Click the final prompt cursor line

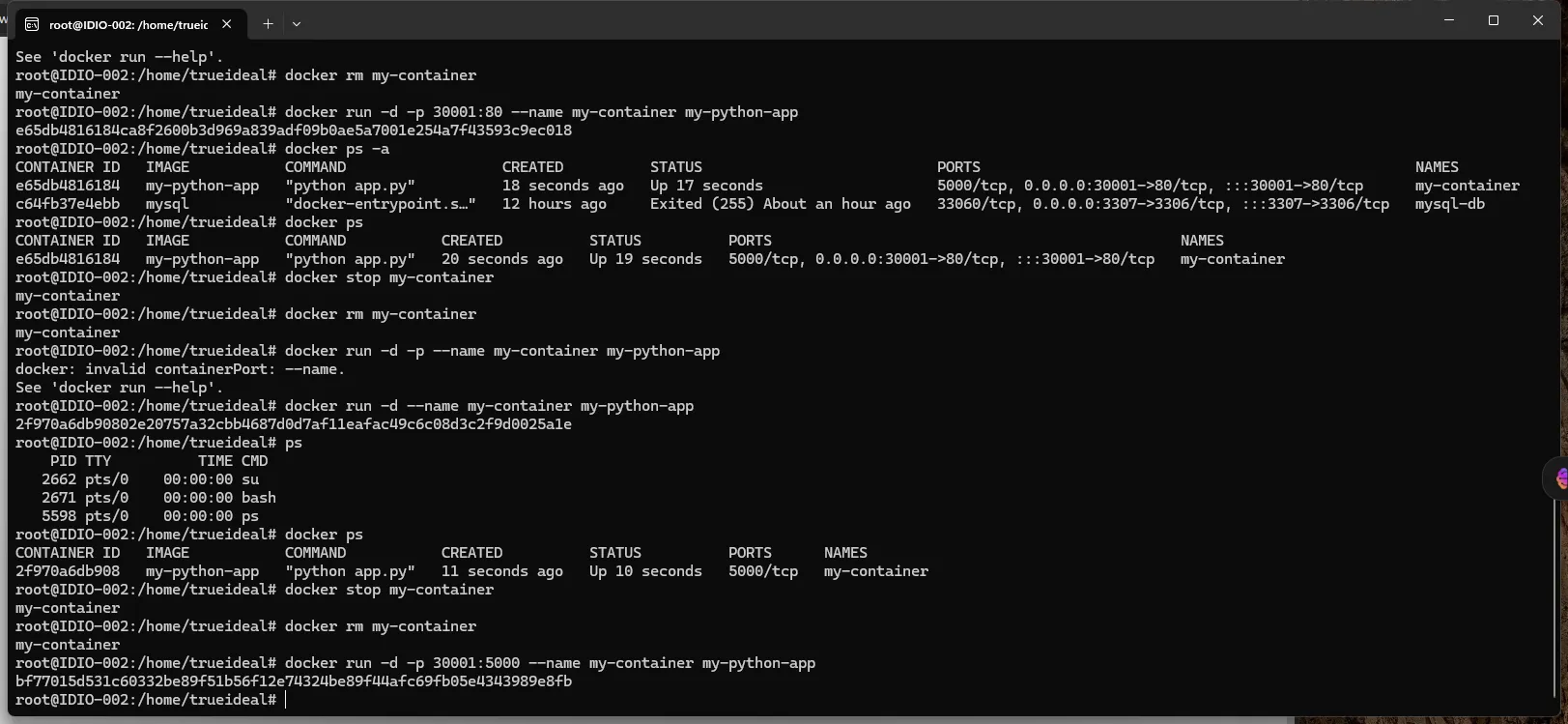[151, 700]
